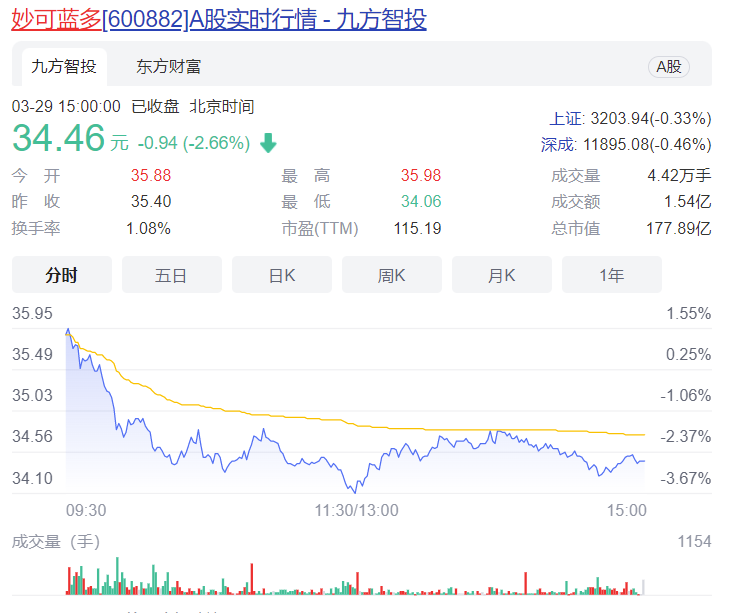Switch chart to 1年 range
The height and width of the screenshot is (613, 756).
click(x=611, y=275)
